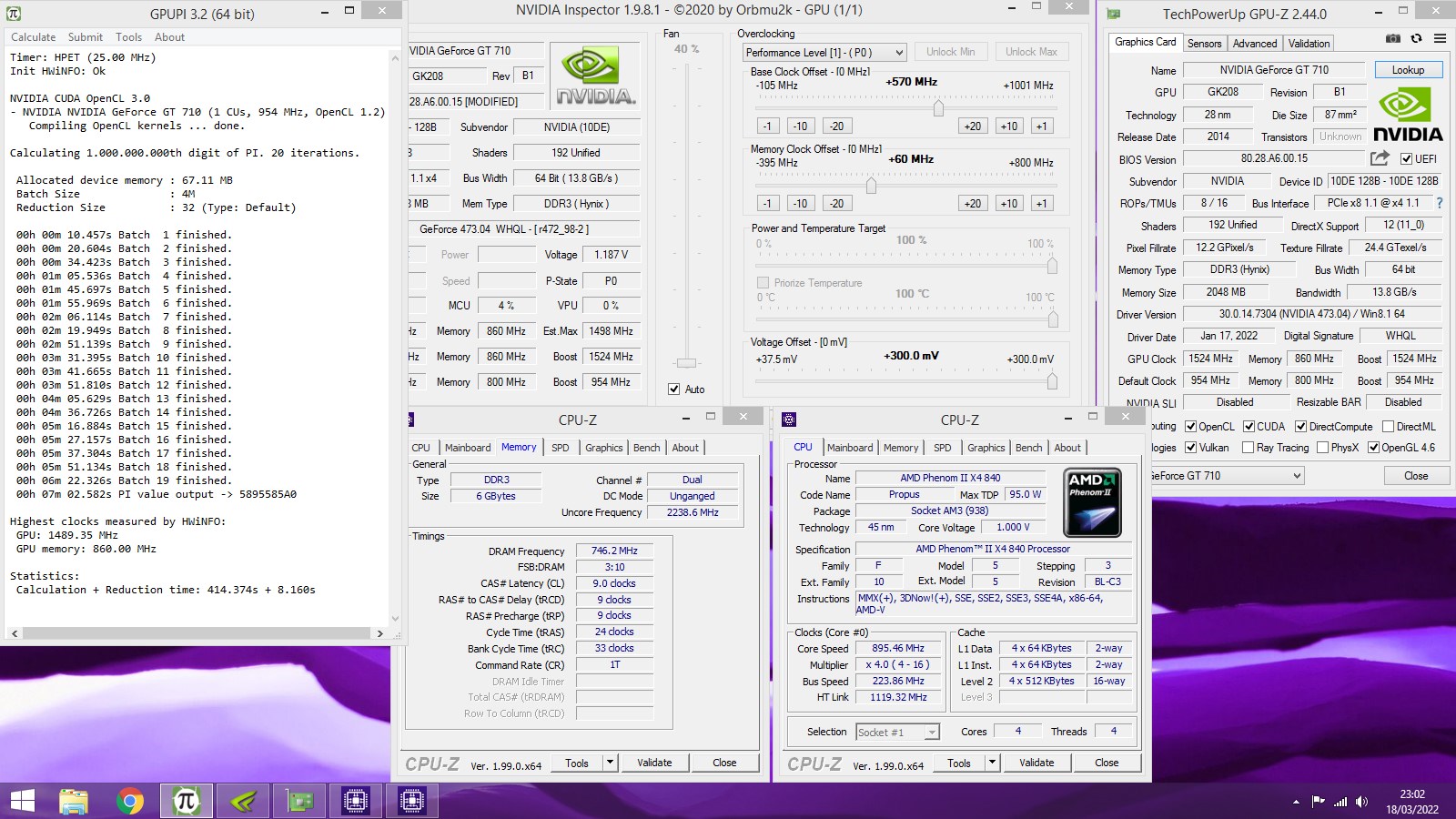Click the DRAM Frequency value '746.2 MHz'
1456x819 pixels.
[614, 551]
